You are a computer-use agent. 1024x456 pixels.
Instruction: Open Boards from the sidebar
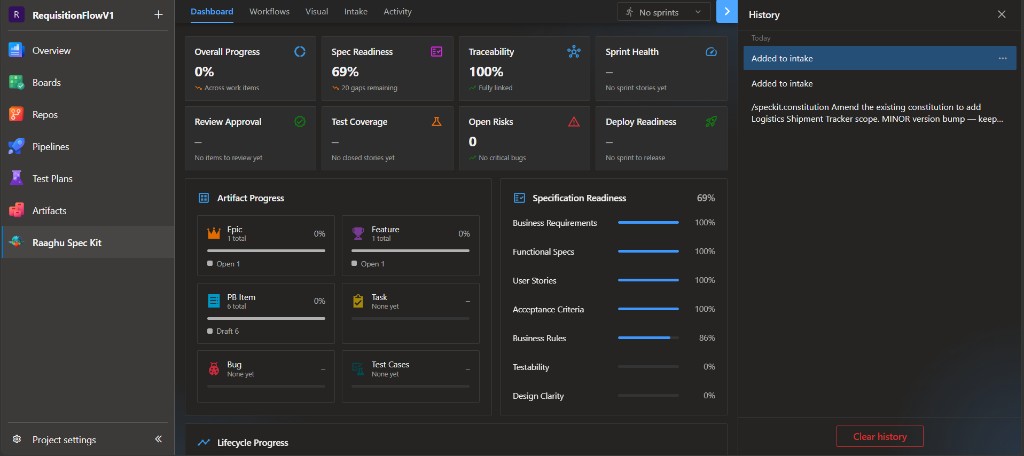click(x=87, y=82)
